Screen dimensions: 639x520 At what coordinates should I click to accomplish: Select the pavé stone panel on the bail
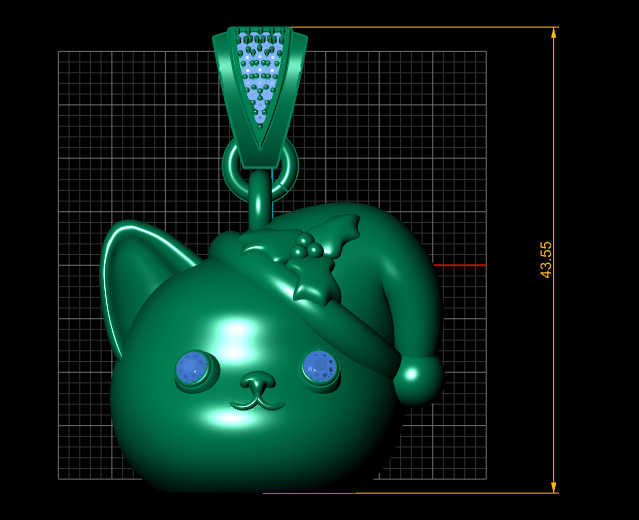pos(261,77)
